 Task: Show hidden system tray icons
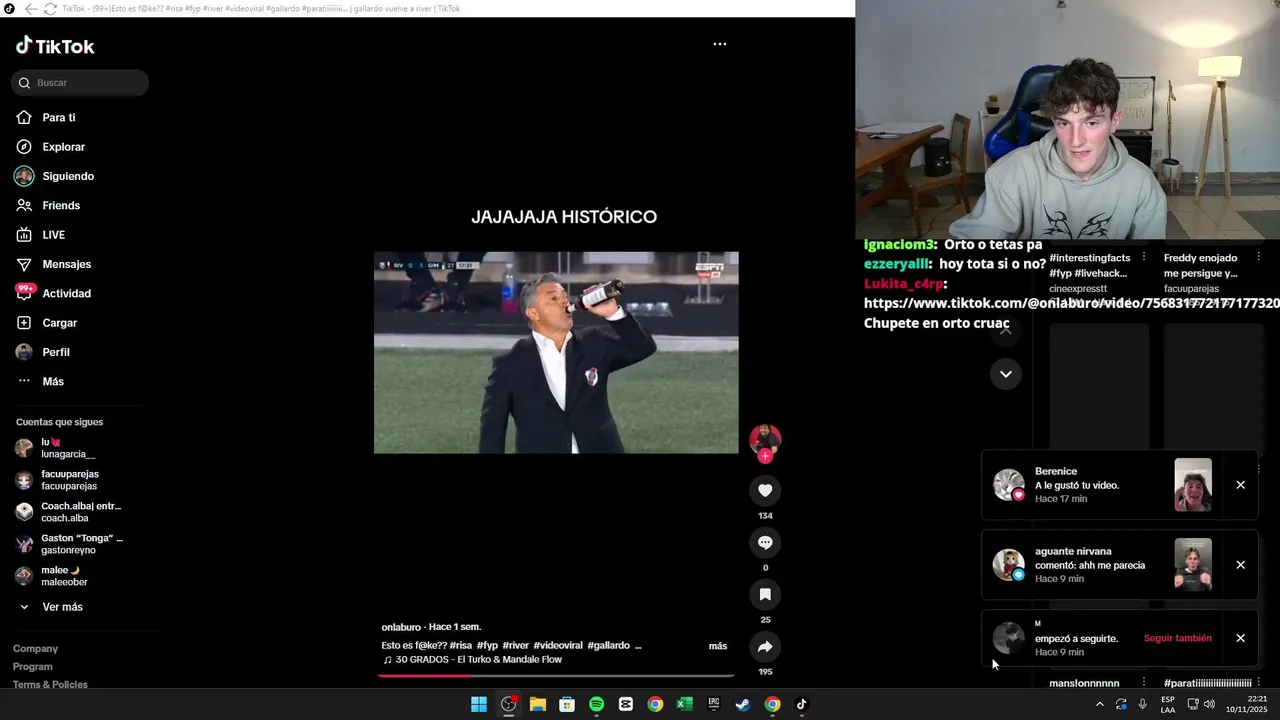(1100, 704)
